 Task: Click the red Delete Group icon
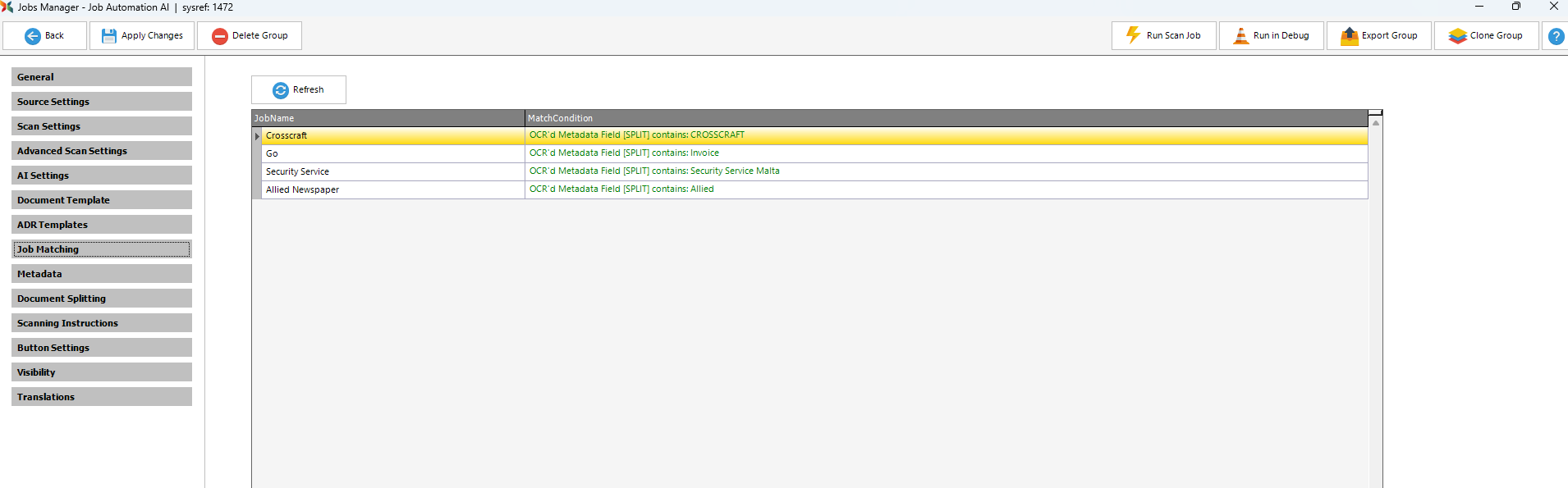219,36
